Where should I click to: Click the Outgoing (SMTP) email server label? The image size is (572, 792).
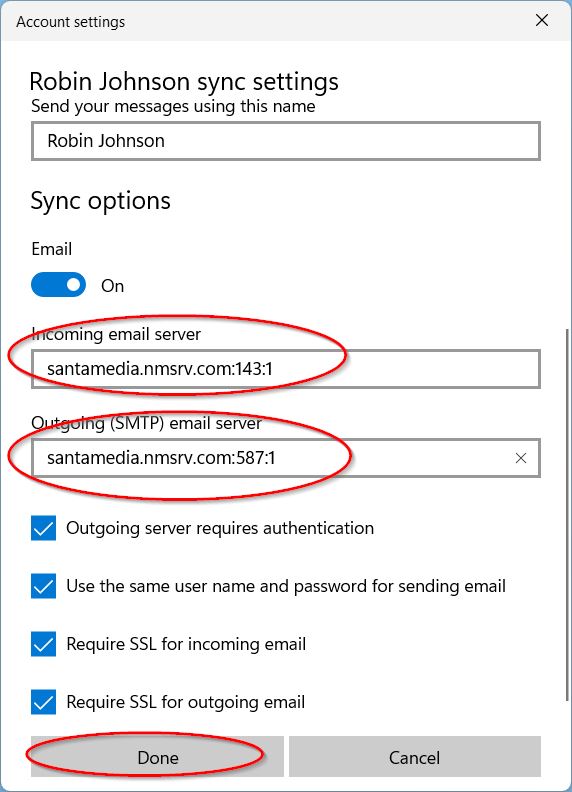[x=147, y=423]
